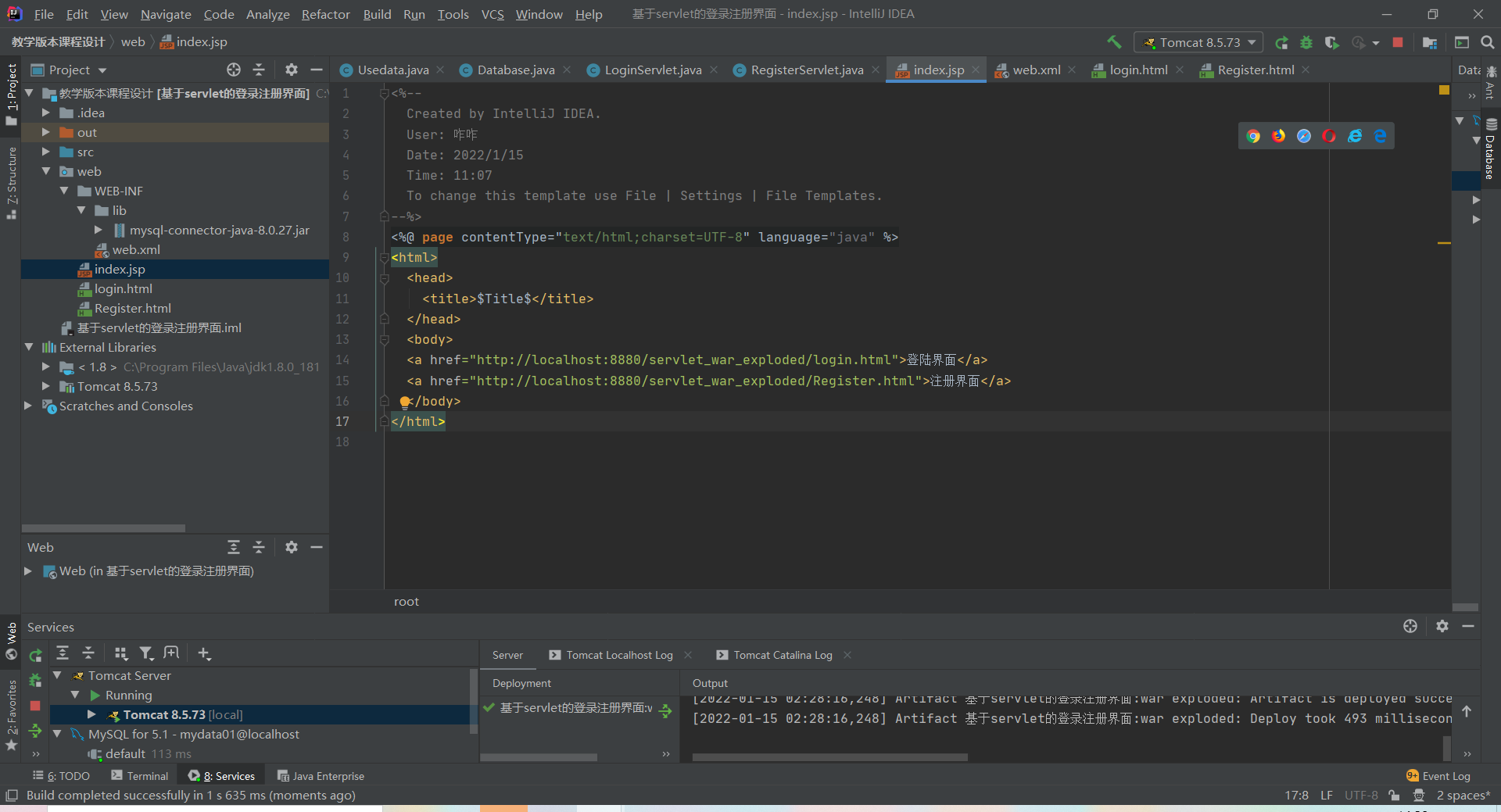The width and height of the screenshot is (1501, 812).
Task: Switch to web.xml editor tab
Action: [x=1037, y=70]
